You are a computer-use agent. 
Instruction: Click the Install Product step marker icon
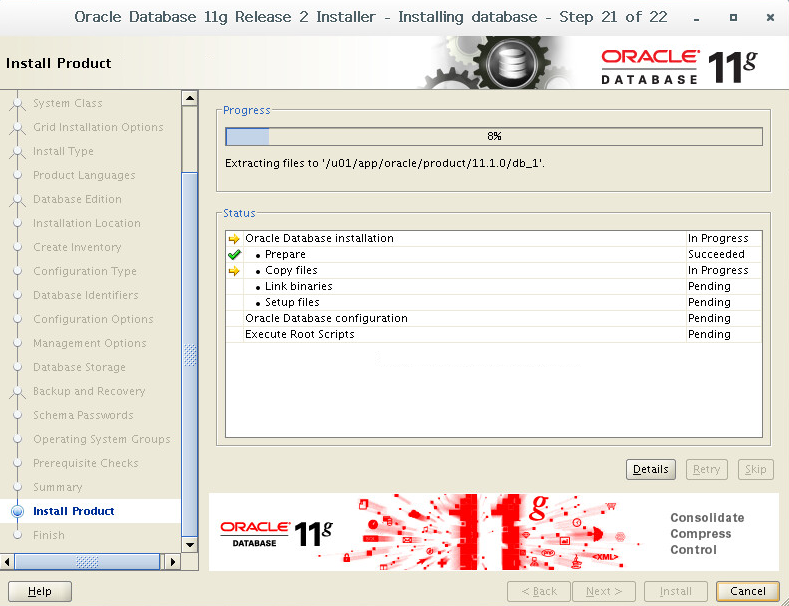tap(18, 511)
